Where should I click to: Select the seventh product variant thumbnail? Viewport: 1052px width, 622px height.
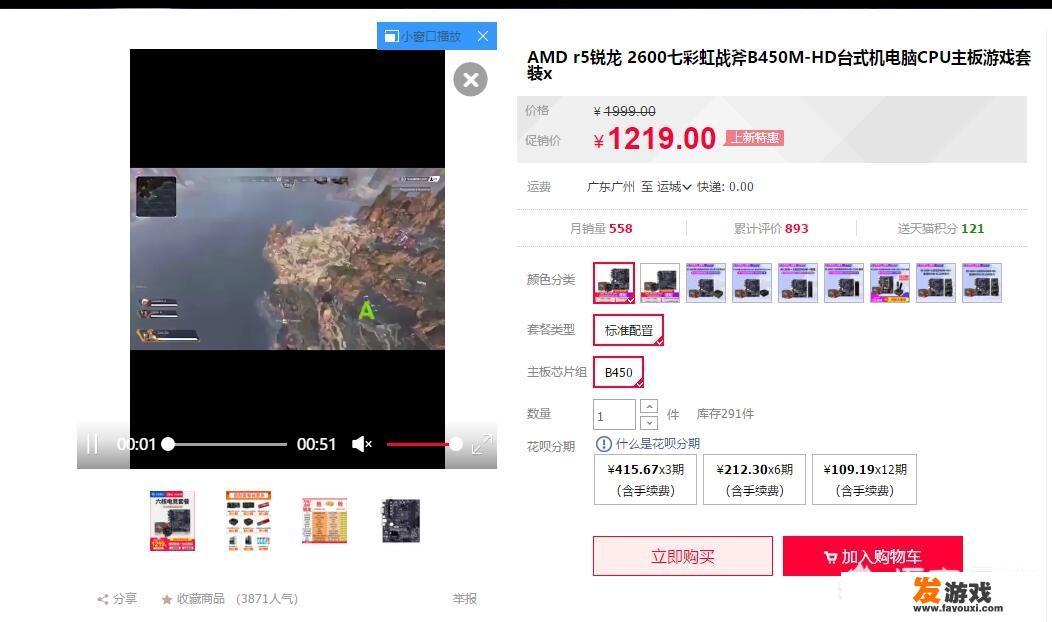(x=890, y=283)
